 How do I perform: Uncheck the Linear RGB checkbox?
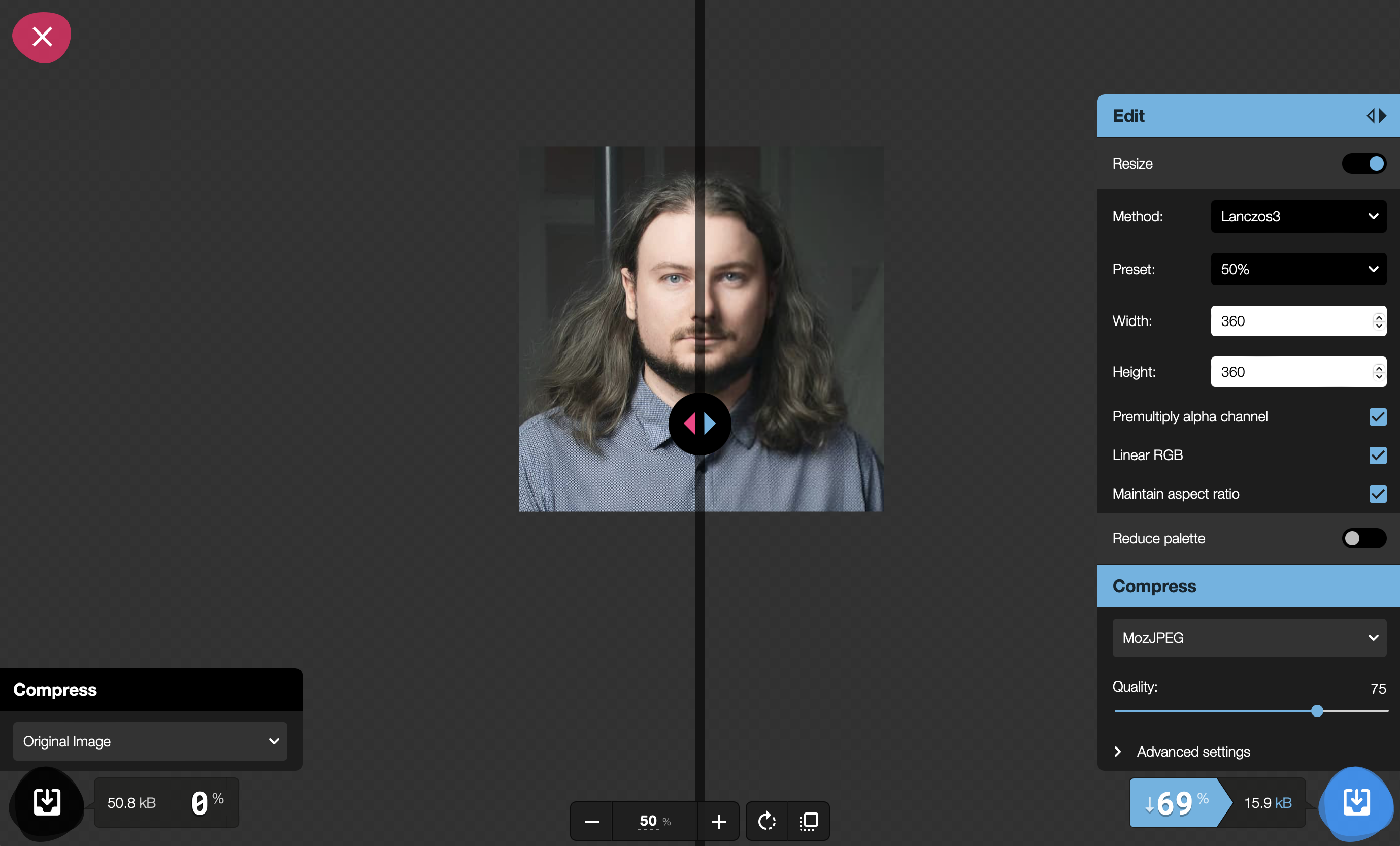[1378, 455]
